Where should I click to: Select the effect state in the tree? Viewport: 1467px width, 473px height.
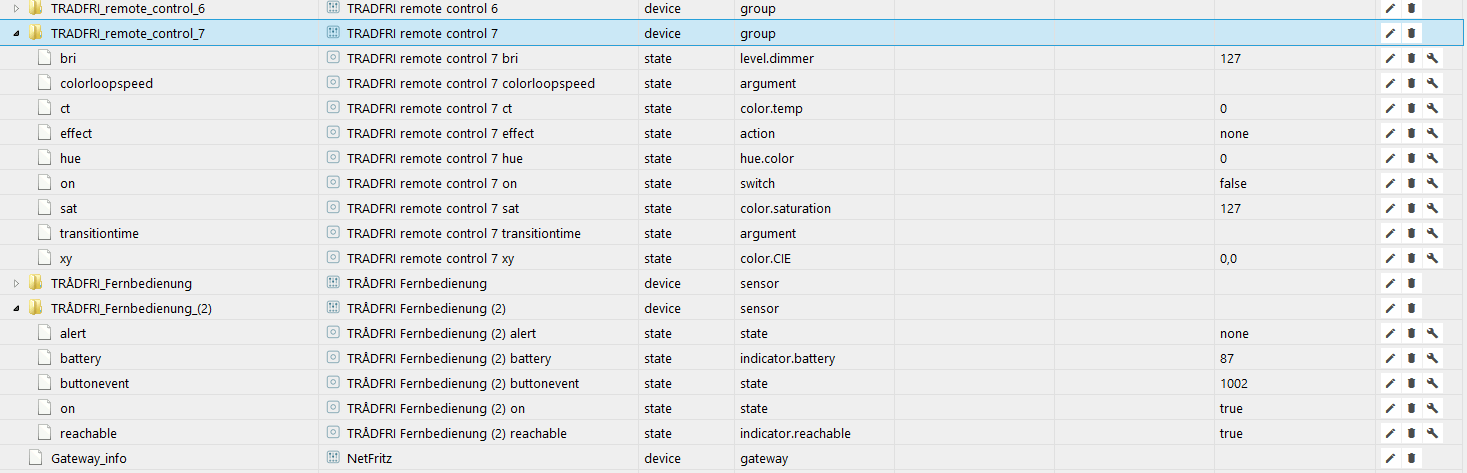pyautogui.click(x=76, y=133)
